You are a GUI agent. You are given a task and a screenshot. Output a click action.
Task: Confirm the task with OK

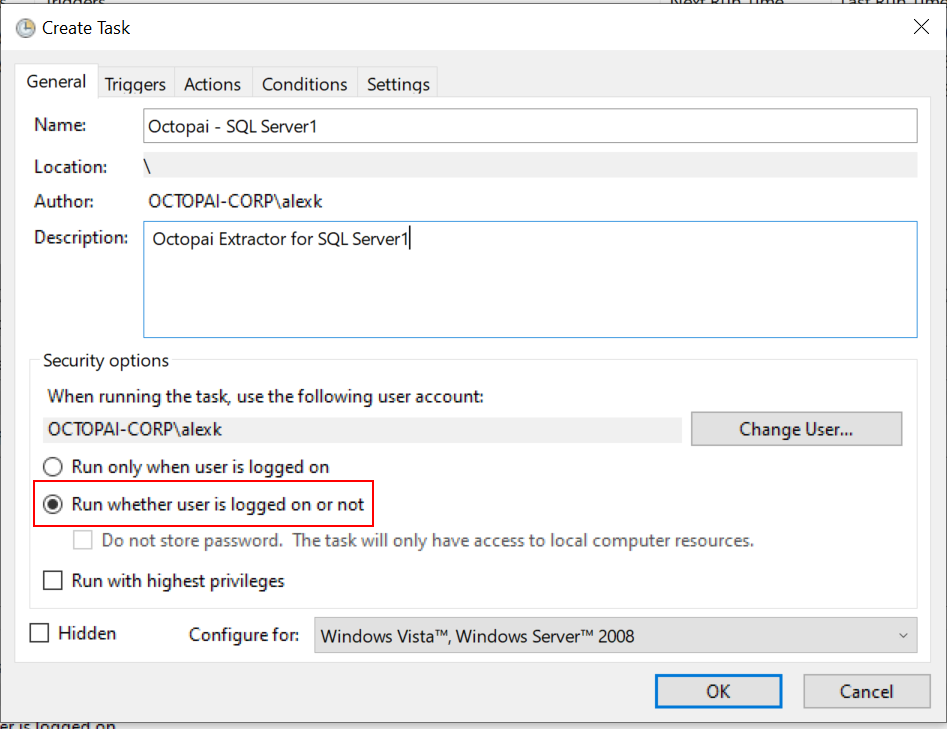tap(718, 691)
